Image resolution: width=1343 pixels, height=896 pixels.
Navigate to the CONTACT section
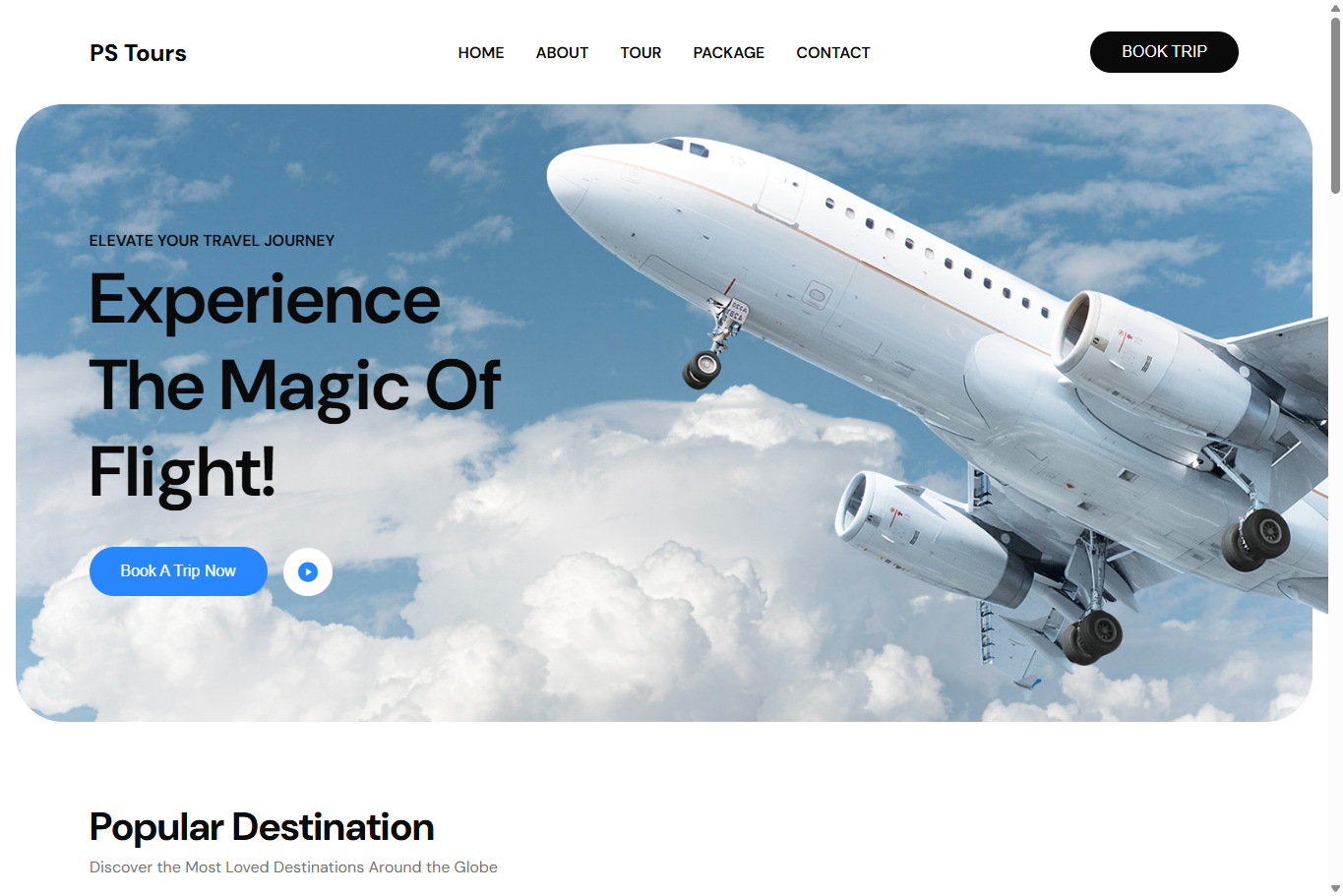pyautogui.click(x=833, y=53)
